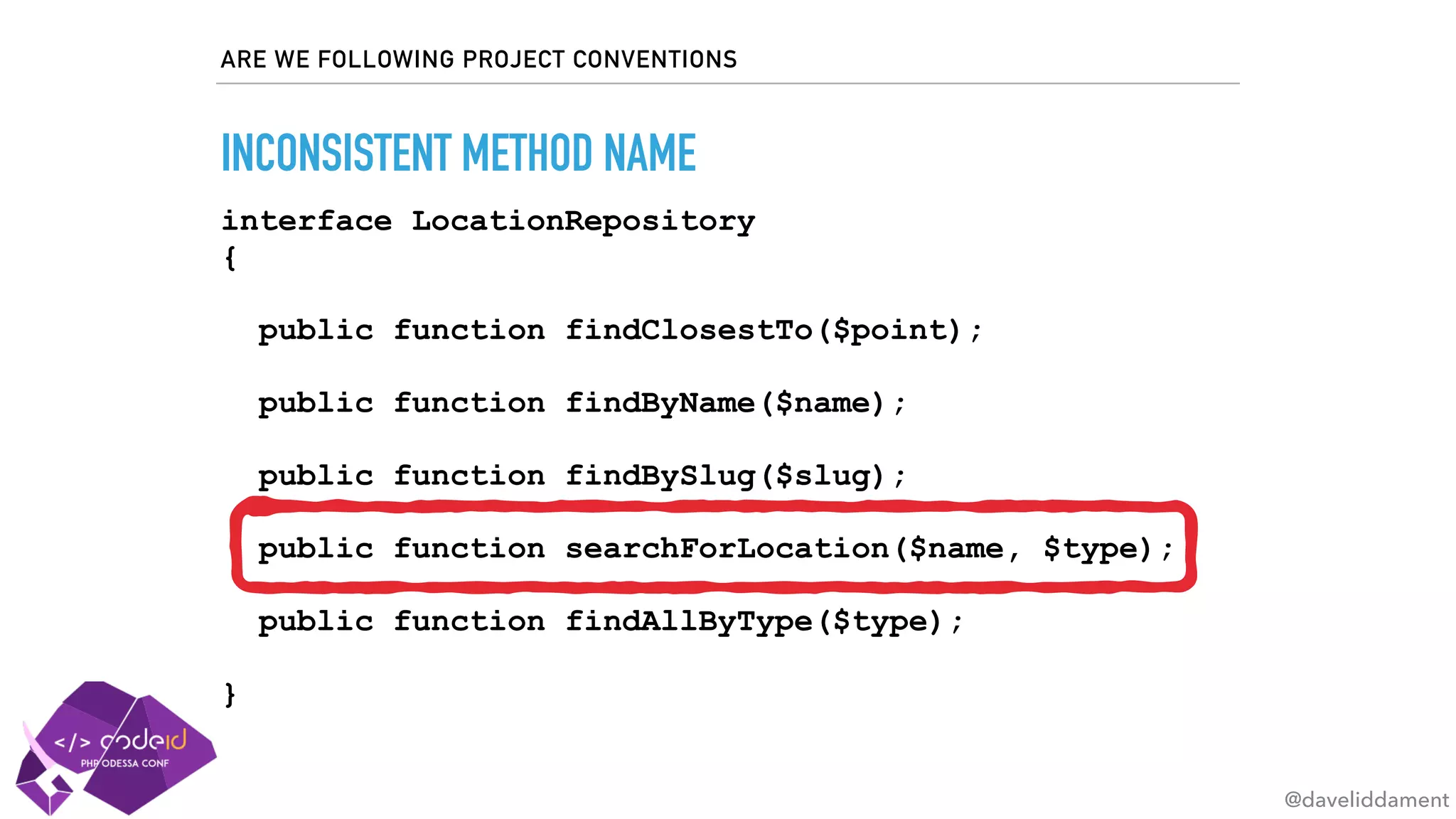Click the closing curly brace
This screenshot has height=819, width=1456.
point(230,695)
